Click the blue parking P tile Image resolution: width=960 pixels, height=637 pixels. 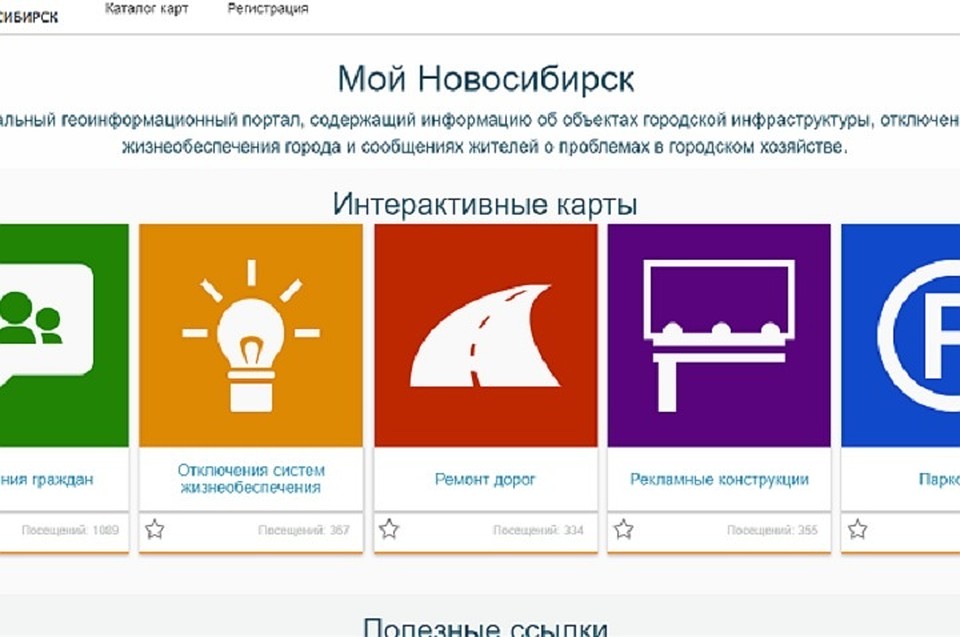coord(901,335)
